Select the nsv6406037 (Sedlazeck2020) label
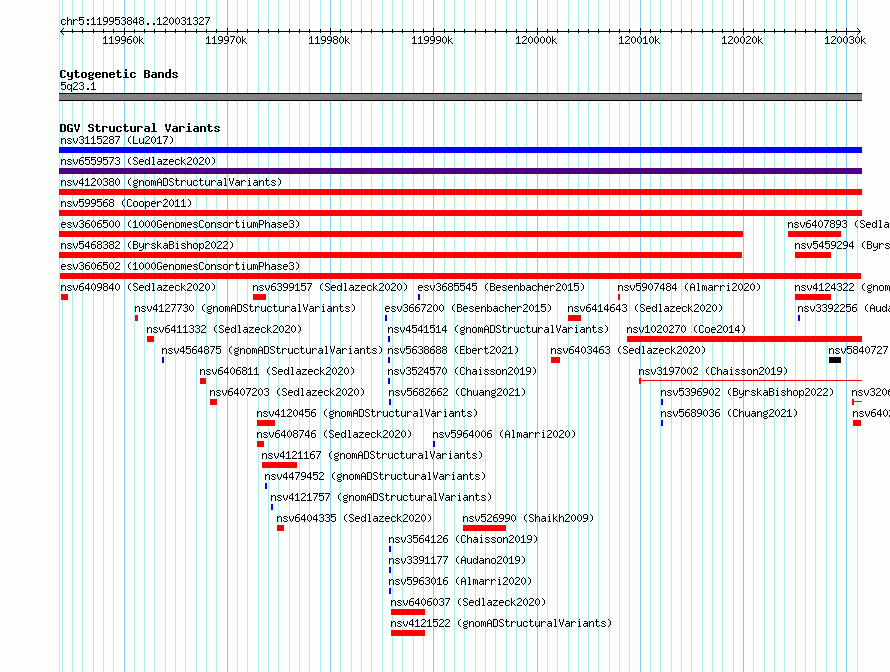The width and height of the screenshot is (890, 672). pyautogui.click(x=468, y=602)
